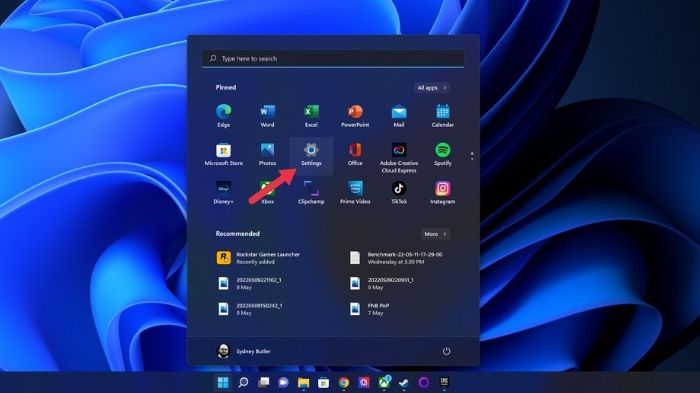The height and width of the screenshot is (393, 700).
Task: Click the Windows Start button on taskbar
Action: (x=223, y=382)
